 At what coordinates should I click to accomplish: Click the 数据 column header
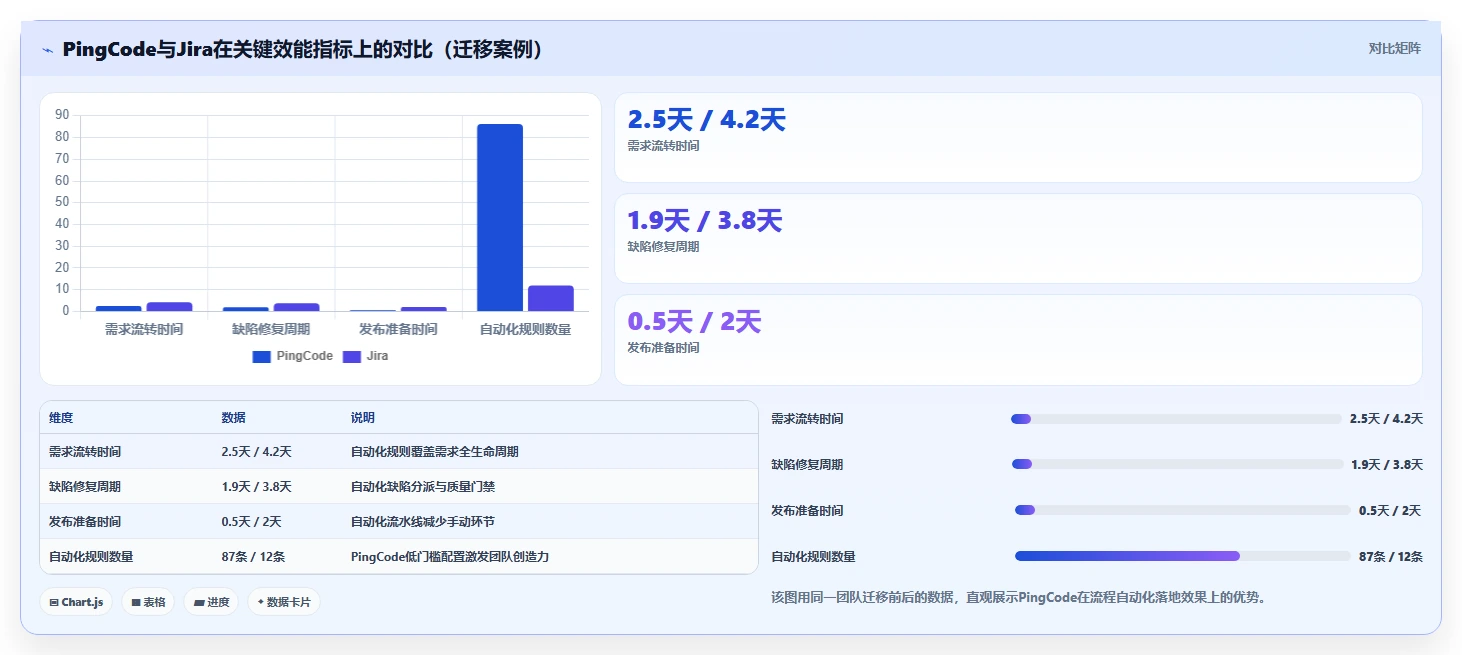coord(233,418)
